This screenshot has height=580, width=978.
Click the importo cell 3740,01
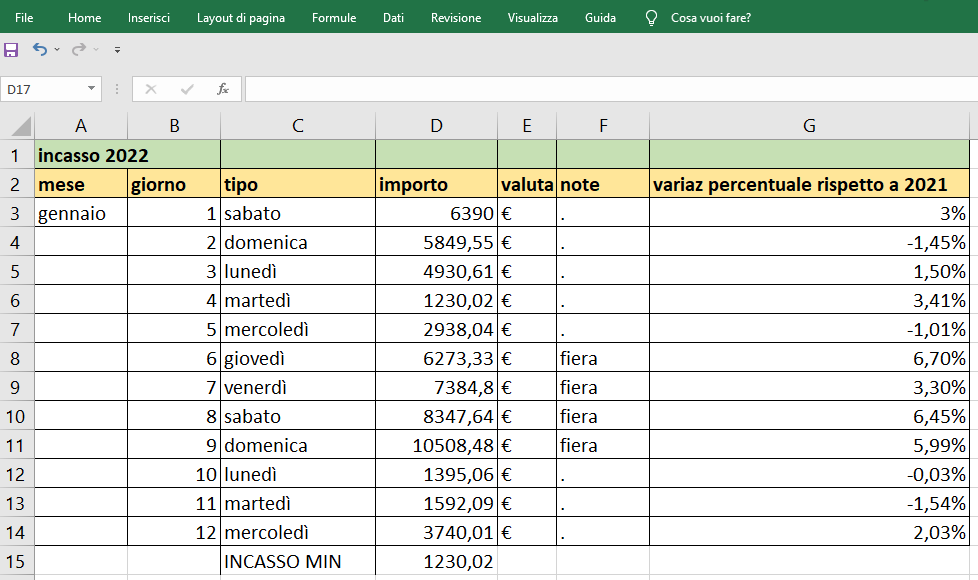(437, 532)
